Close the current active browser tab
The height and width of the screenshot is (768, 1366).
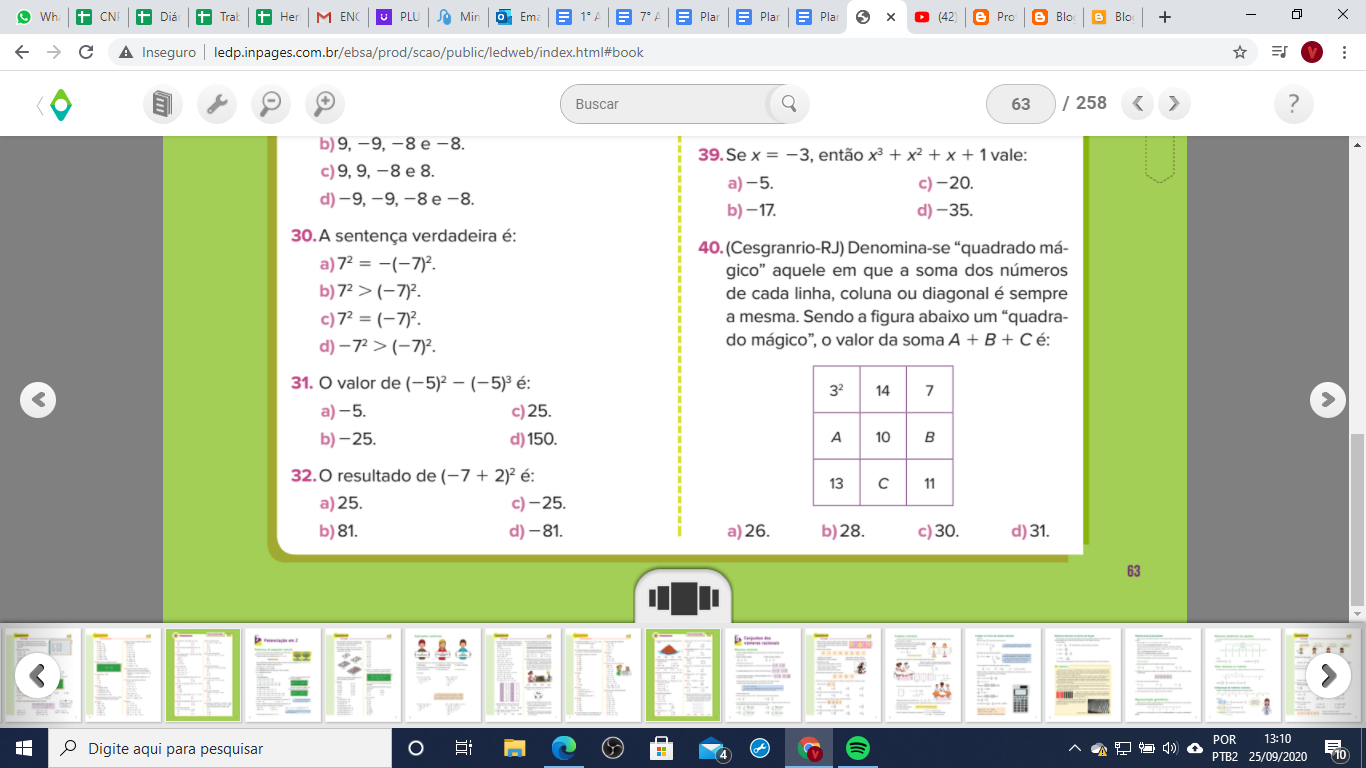click(x=890, y=17)
